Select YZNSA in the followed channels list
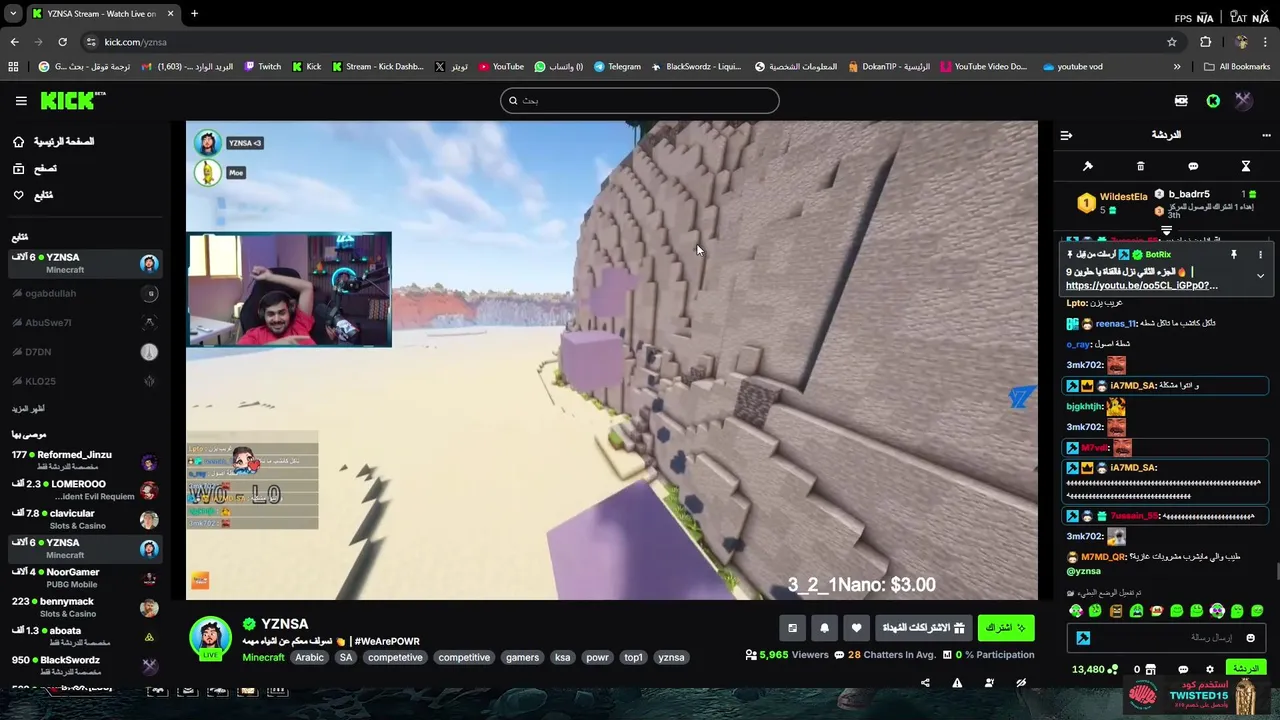Viewport: 1280px width, 720px height. click(85, 264)
